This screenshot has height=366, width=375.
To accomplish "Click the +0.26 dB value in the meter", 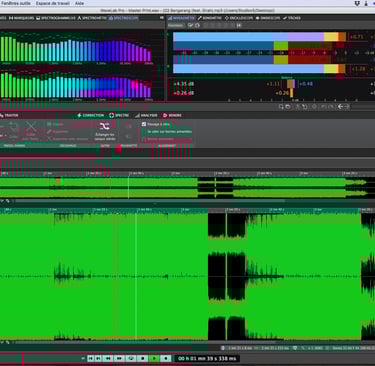I will pyautogui.click(x=184, y=93).
